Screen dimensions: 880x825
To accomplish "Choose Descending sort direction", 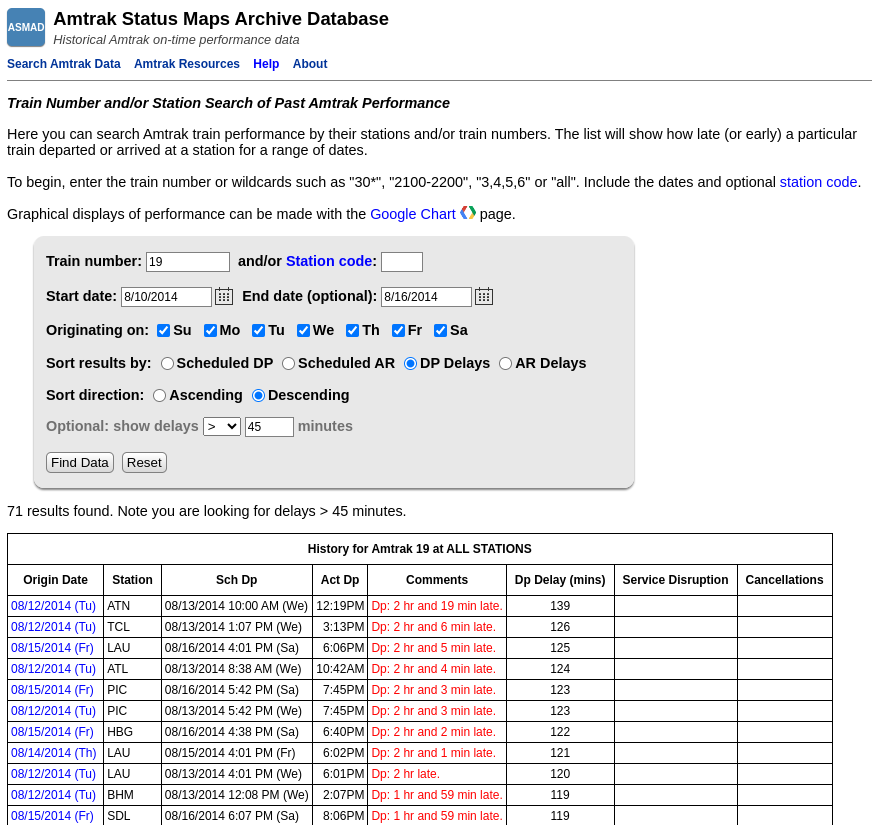I will click(x=258, y=396).
